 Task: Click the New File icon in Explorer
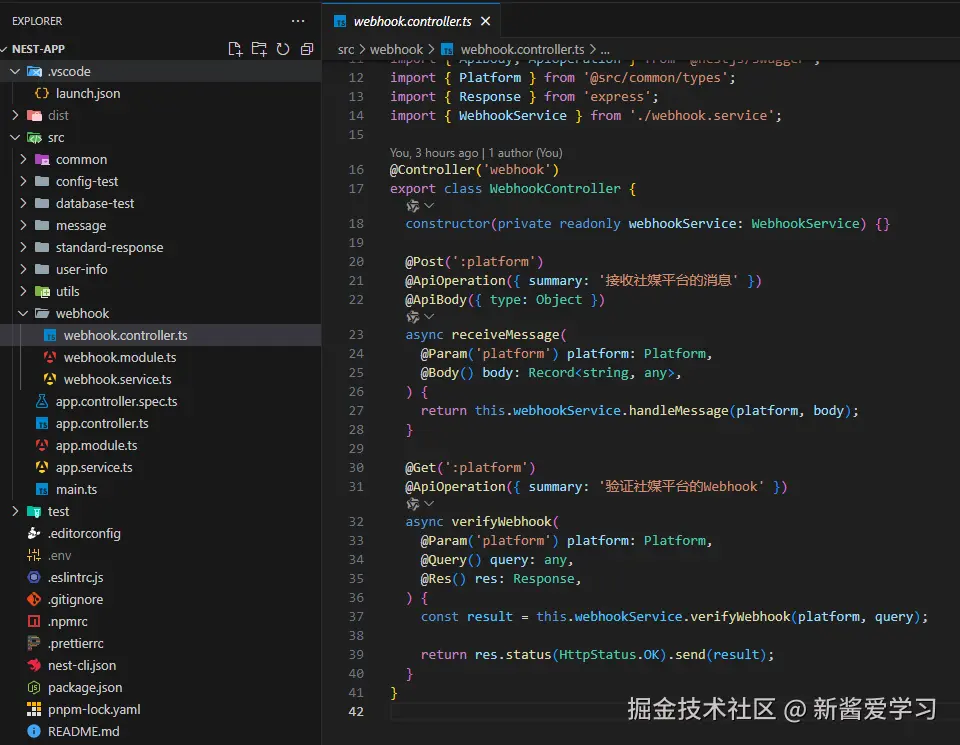point(235,49)
